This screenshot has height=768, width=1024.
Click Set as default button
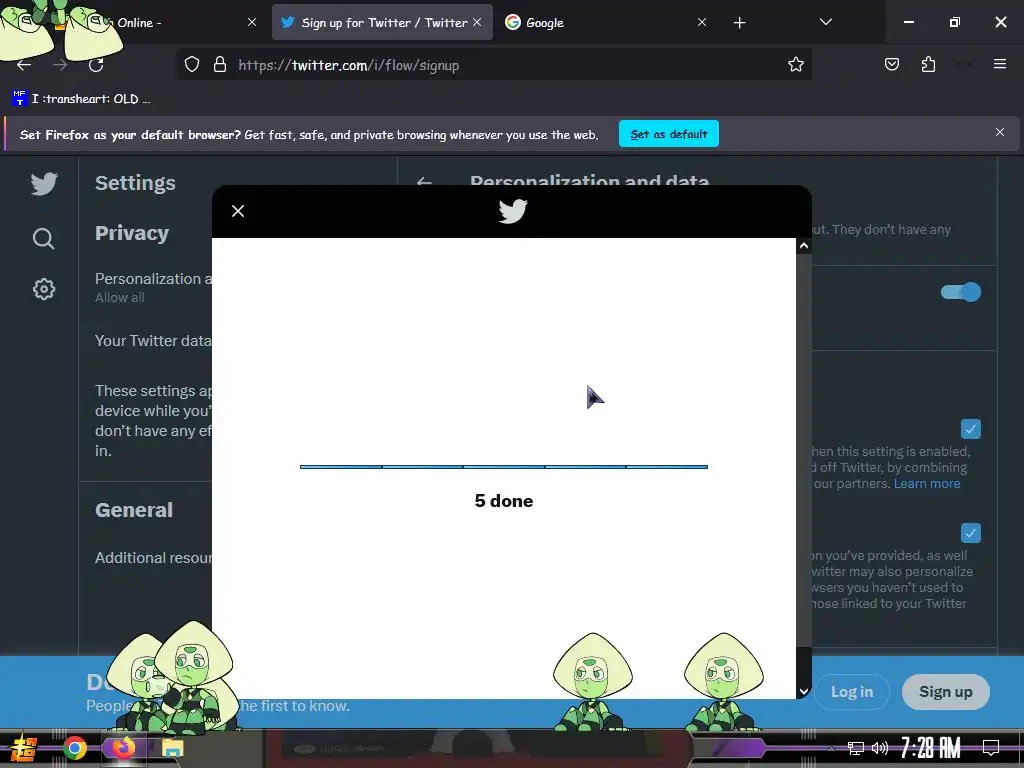669,134
